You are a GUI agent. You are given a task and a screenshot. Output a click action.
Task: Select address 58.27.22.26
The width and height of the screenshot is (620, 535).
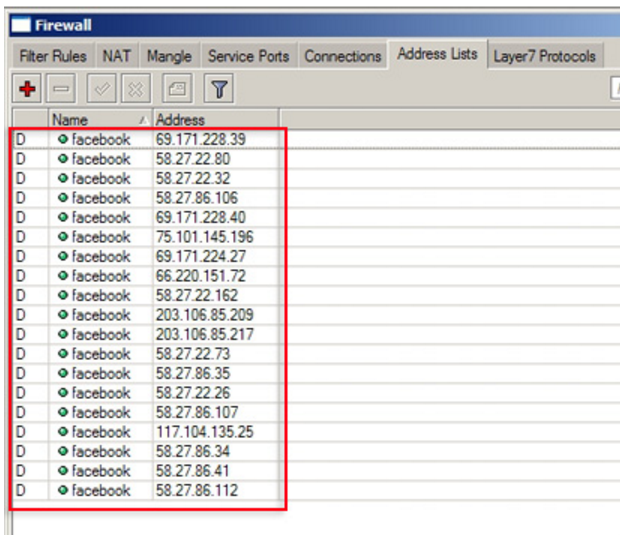(193, 393)
